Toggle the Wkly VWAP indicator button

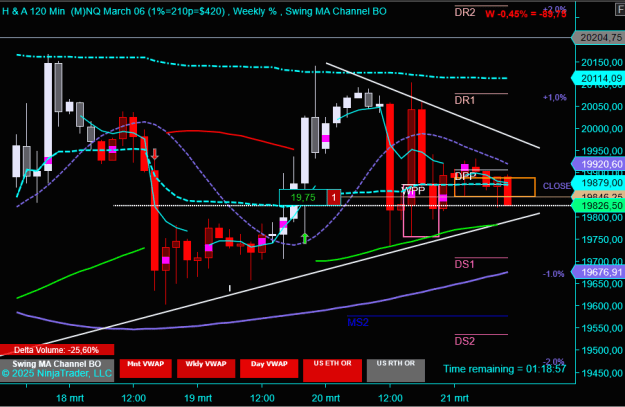(x=206, y=368)
